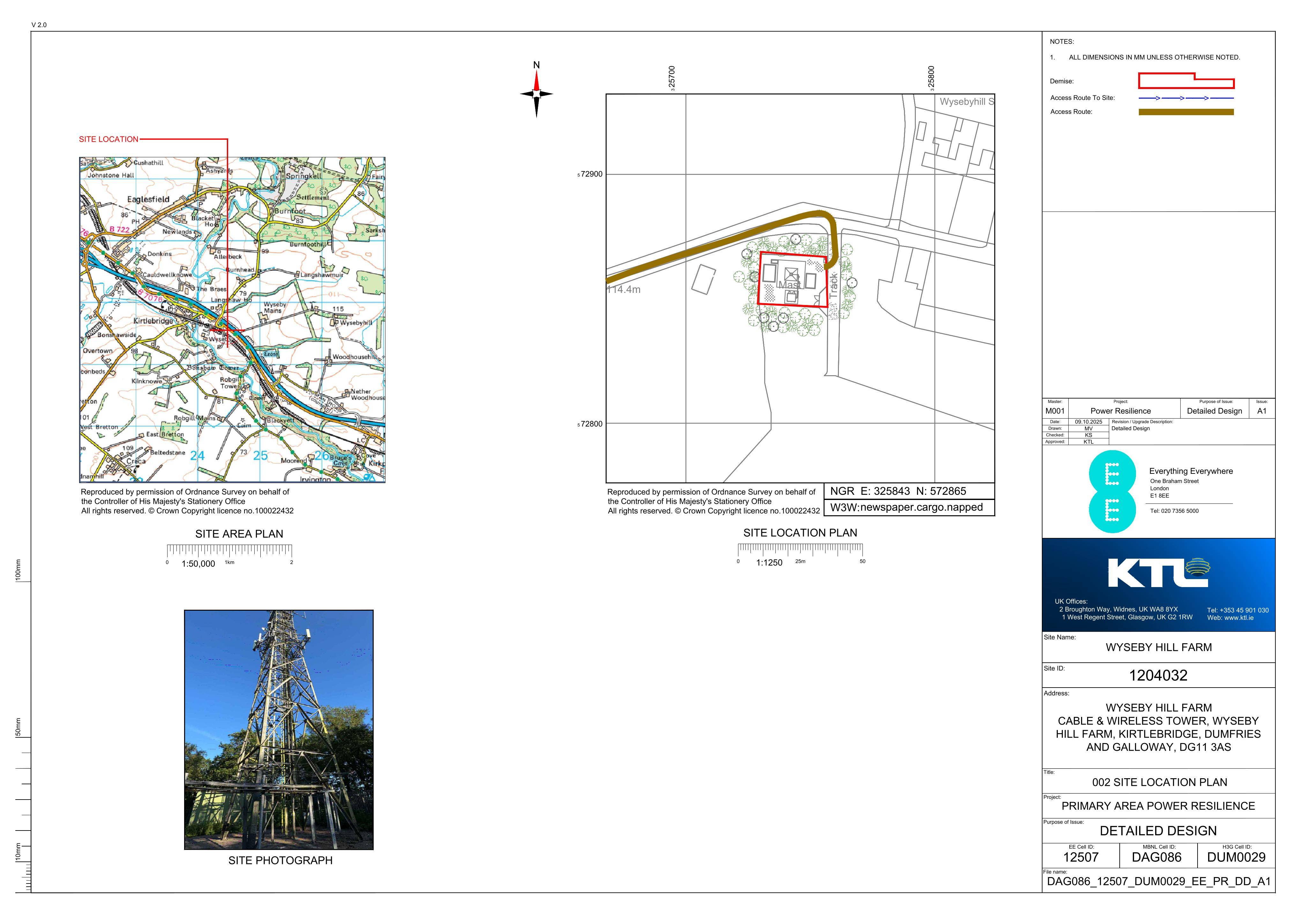Click EE Cell ID 12507
The width and height of the screenshot is (1307, 924).
pyautogui.click(x=1080, y=858)
